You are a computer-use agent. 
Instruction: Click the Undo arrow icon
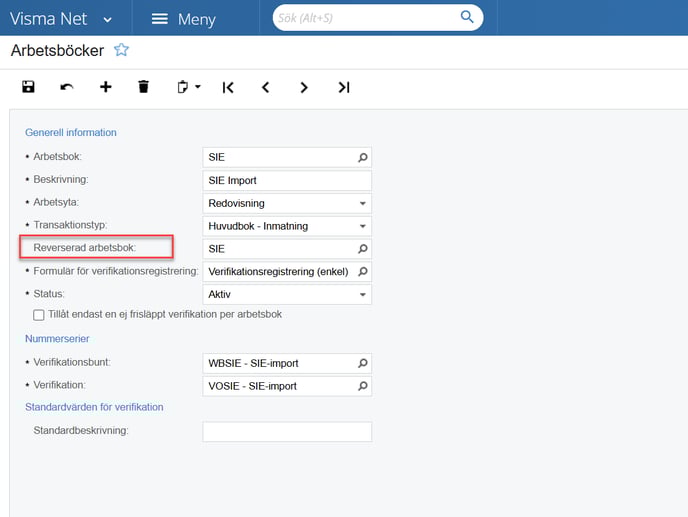(67, 87)
